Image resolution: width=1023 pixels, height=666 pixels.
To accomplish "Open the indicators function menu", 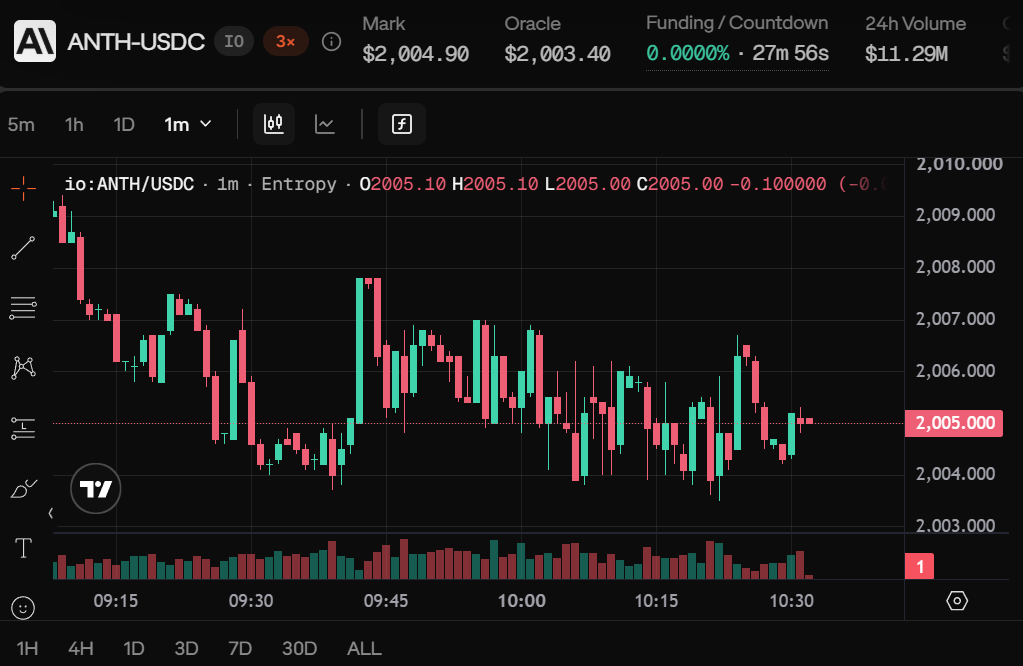I will tap(402, 124).
